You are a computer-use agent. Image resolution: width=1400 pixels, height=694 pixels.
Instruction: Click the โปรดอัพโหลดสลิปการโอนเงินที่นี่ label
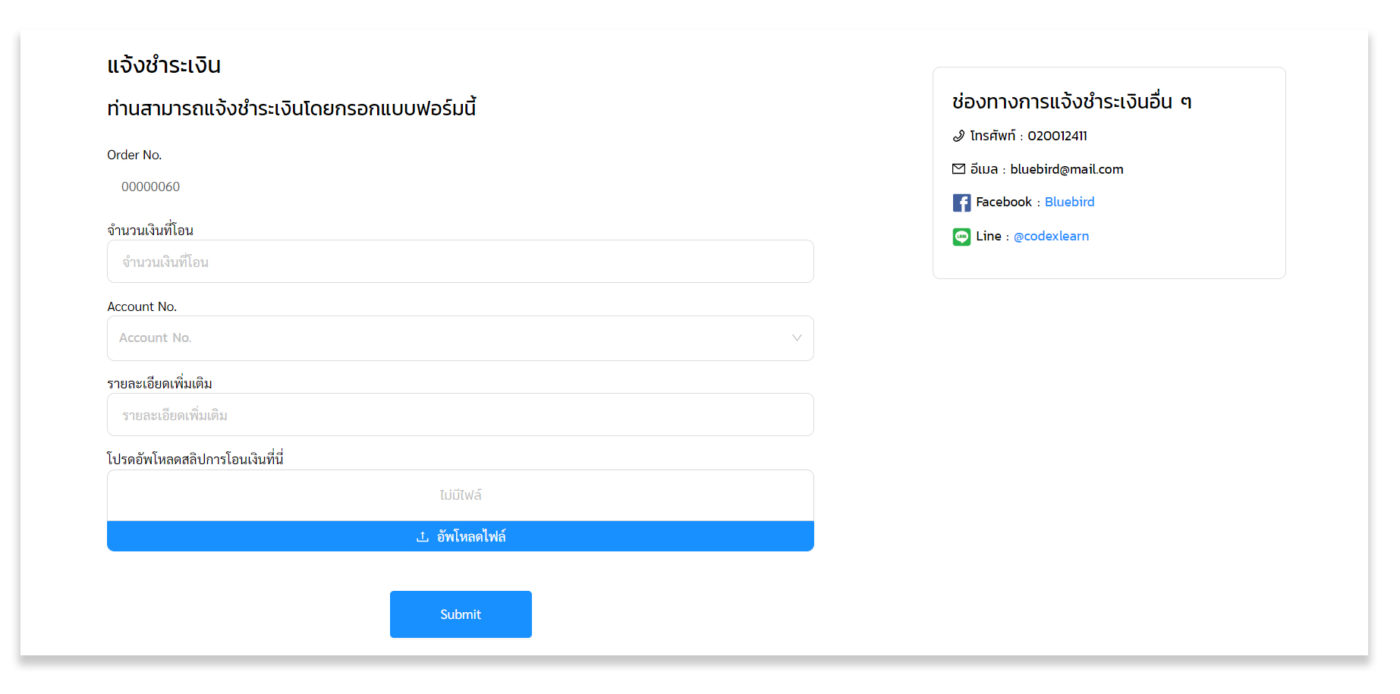[x=196, y=459]
